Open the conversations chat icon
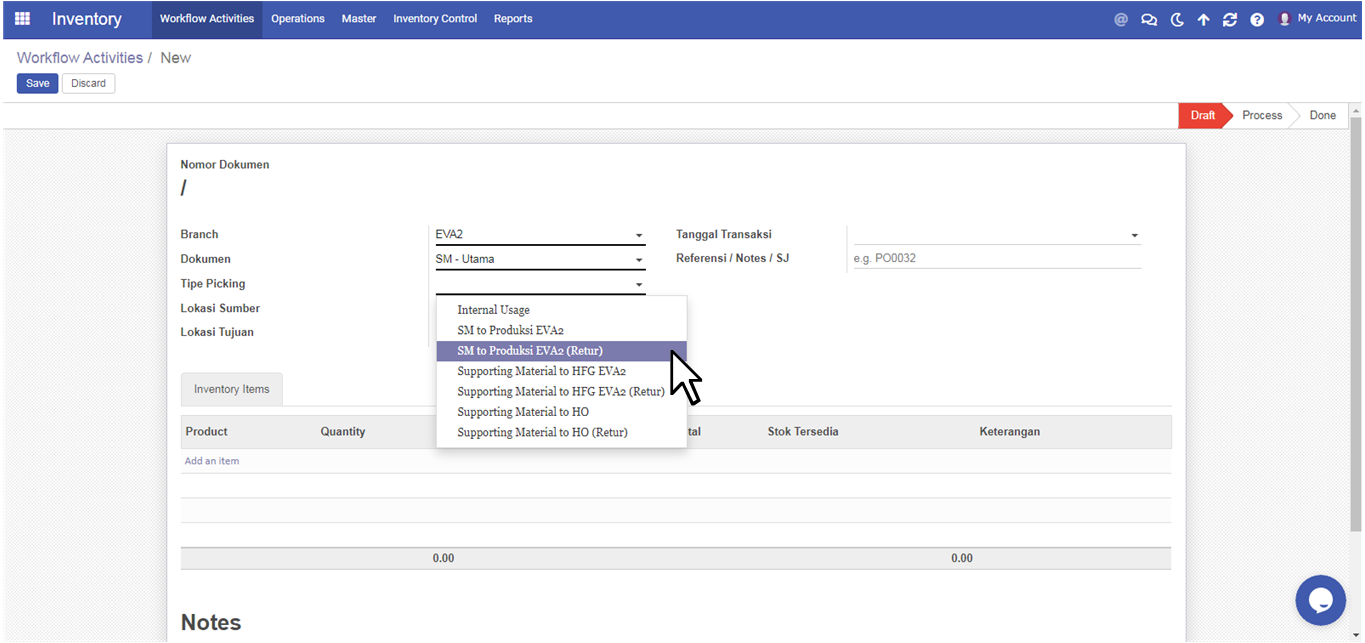Screen dimensions: 1365x643 pyautogui.click(x=1149, y=19)
